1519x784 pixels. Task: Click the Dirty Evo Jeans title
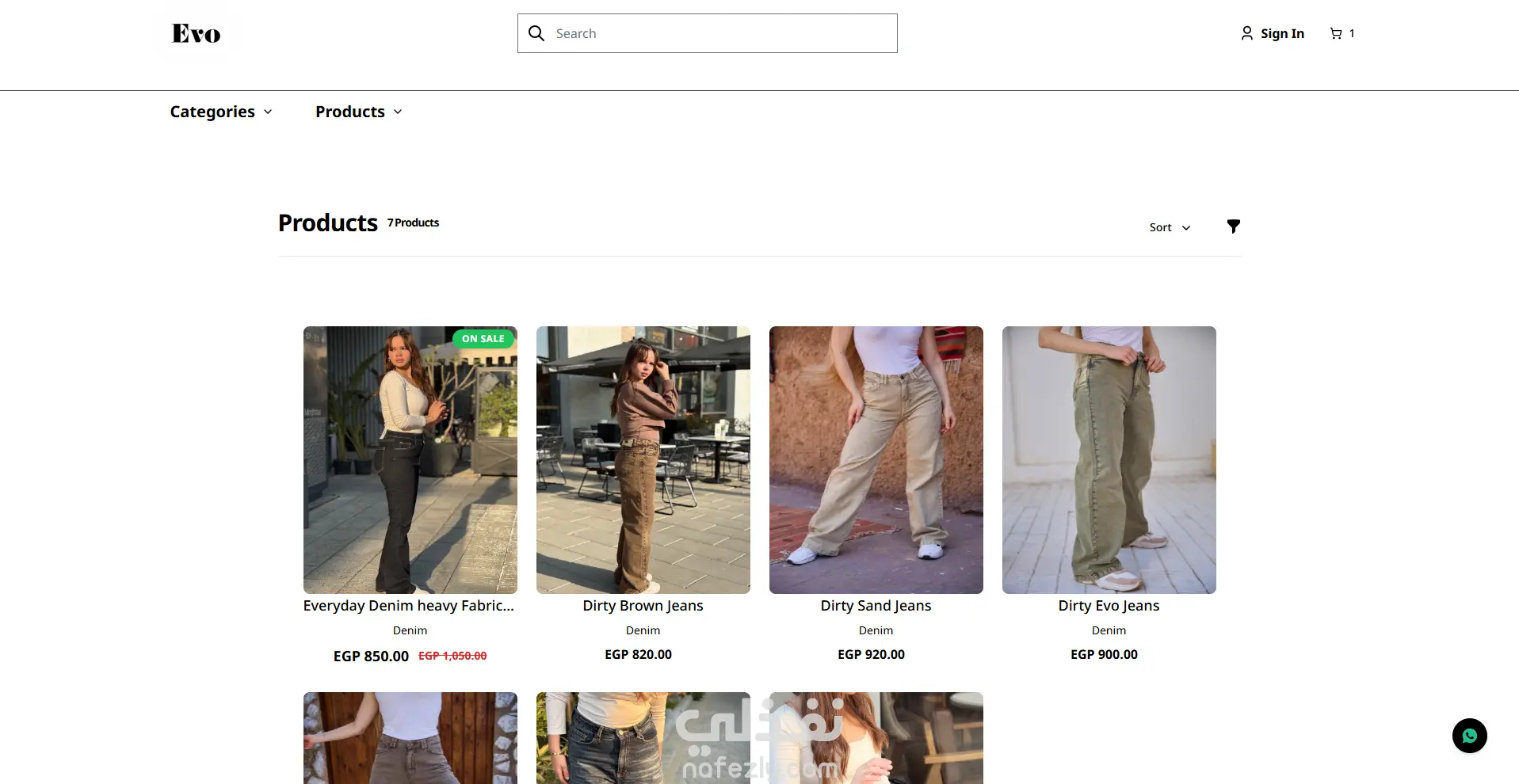coord(1109,606)
